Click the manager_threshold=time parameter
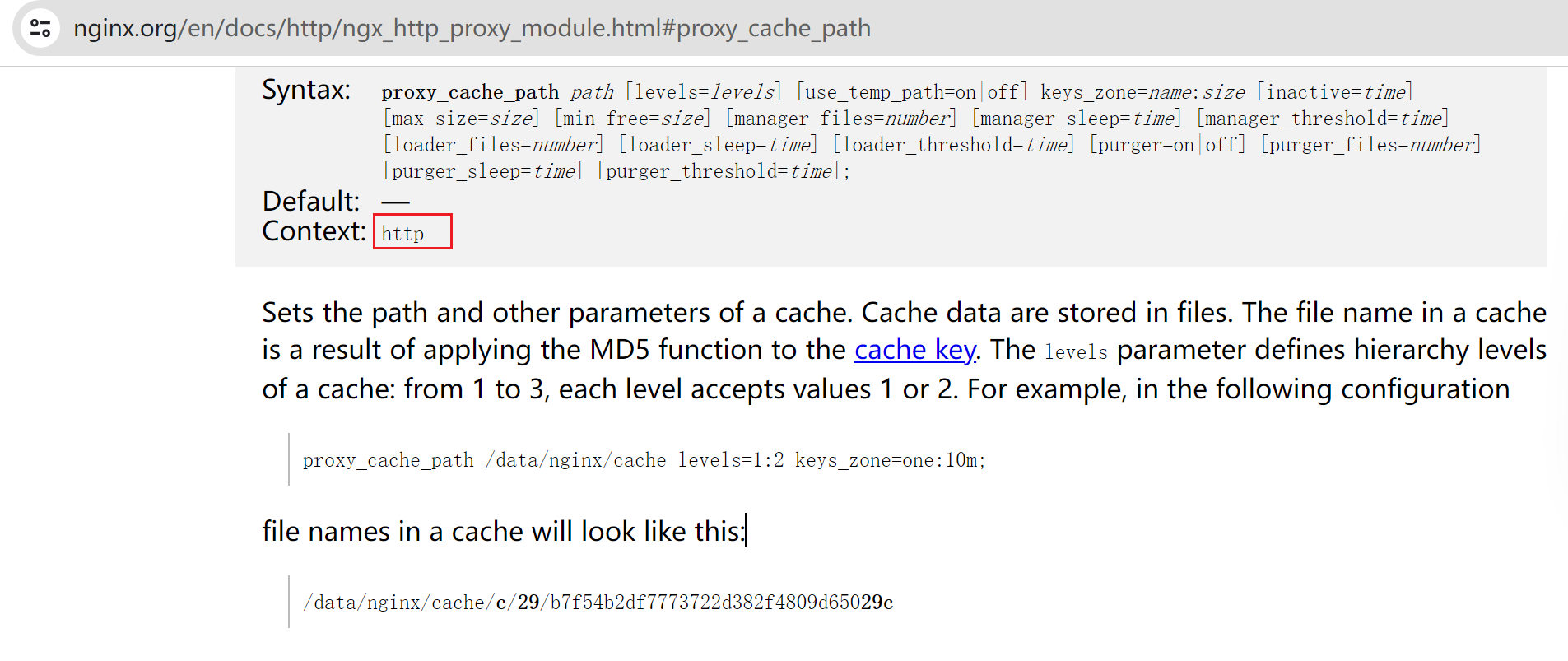 1323,119
